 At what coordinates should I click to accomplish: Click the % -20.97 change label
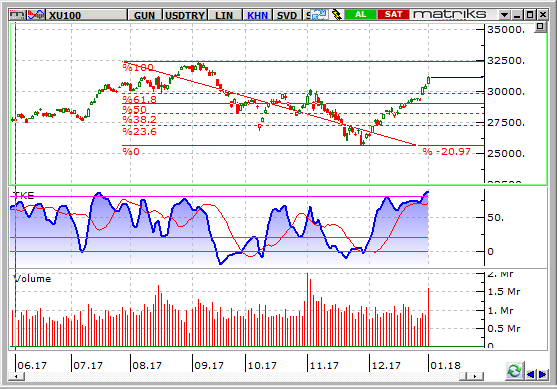pos(446,152)
